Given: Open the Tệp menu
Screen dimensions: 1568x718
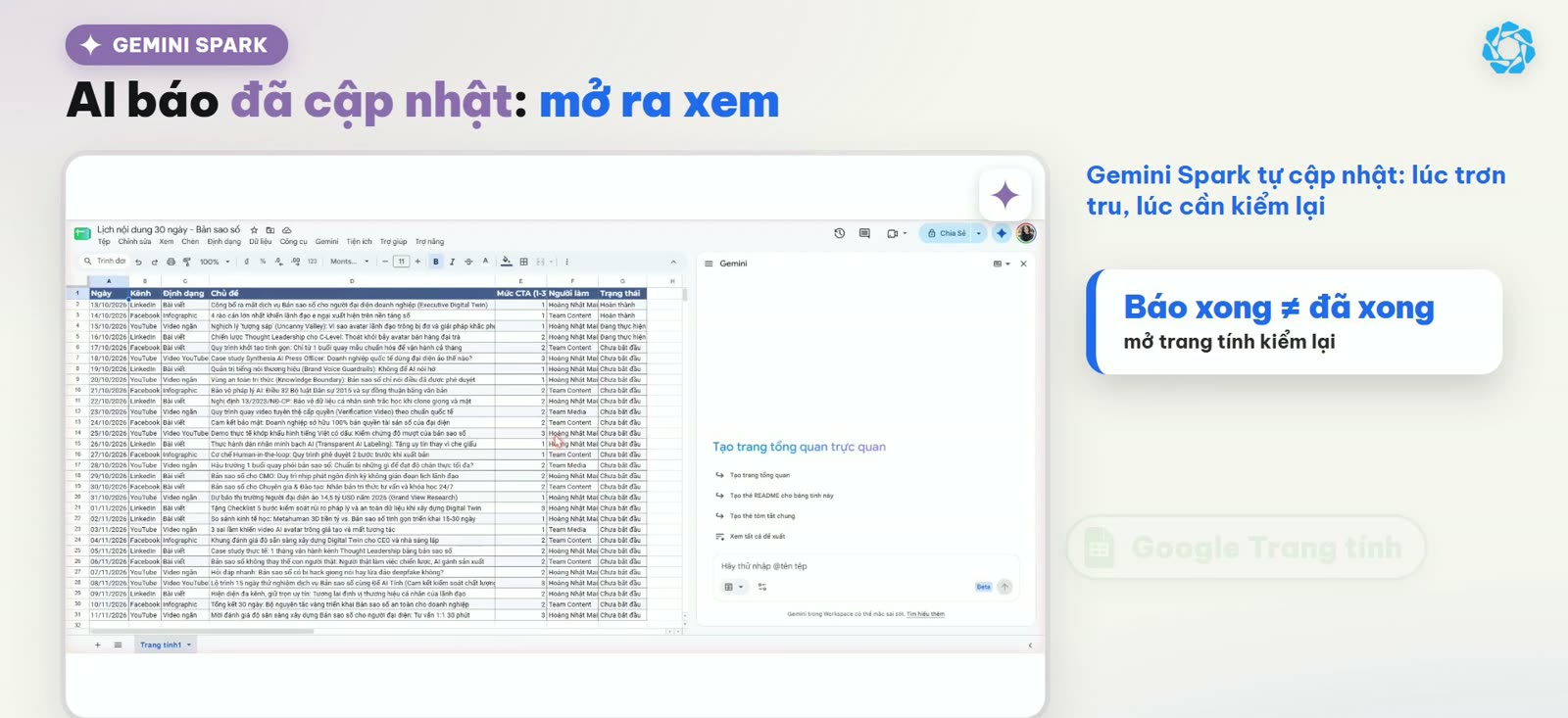Looking at the screenshot, I should coord(104,241).
